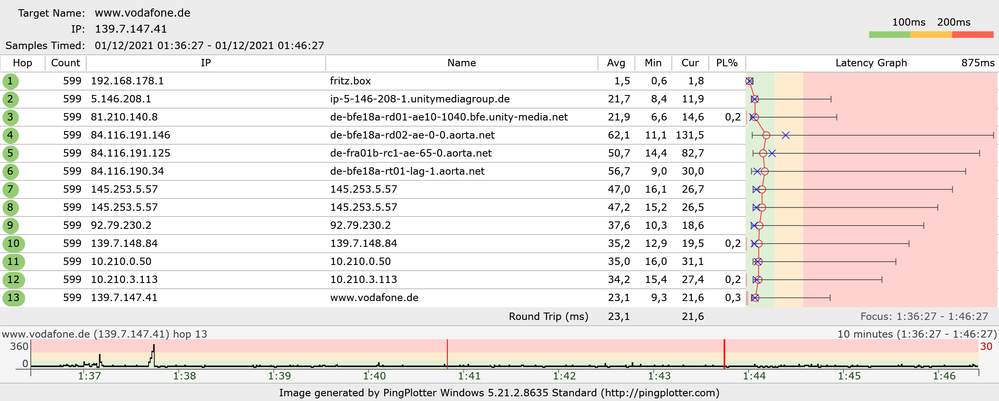The width and height of the screenshot is (999, 401).
Task: Select hop 8 green number badge
Action: [x=11, y=207]
